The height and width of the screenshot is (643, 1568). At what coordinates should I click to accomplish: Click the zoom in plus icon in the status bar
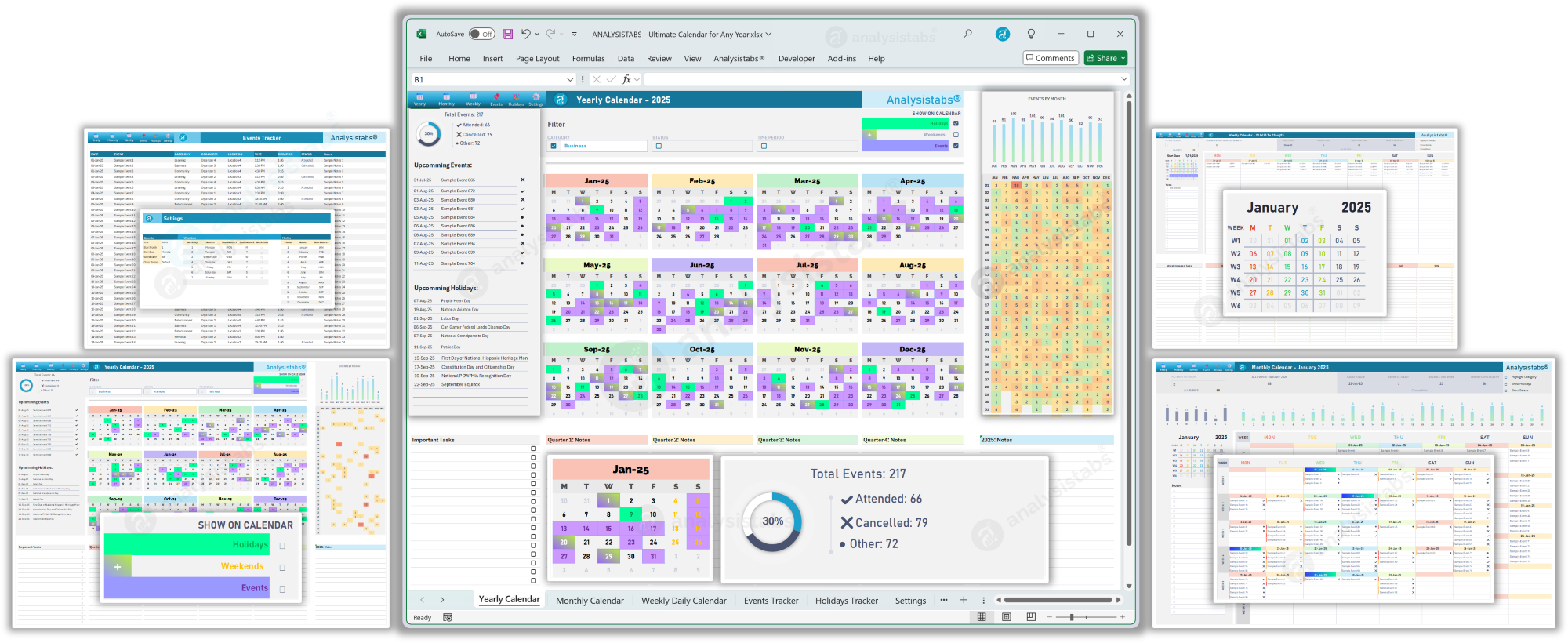[1123, 617]
